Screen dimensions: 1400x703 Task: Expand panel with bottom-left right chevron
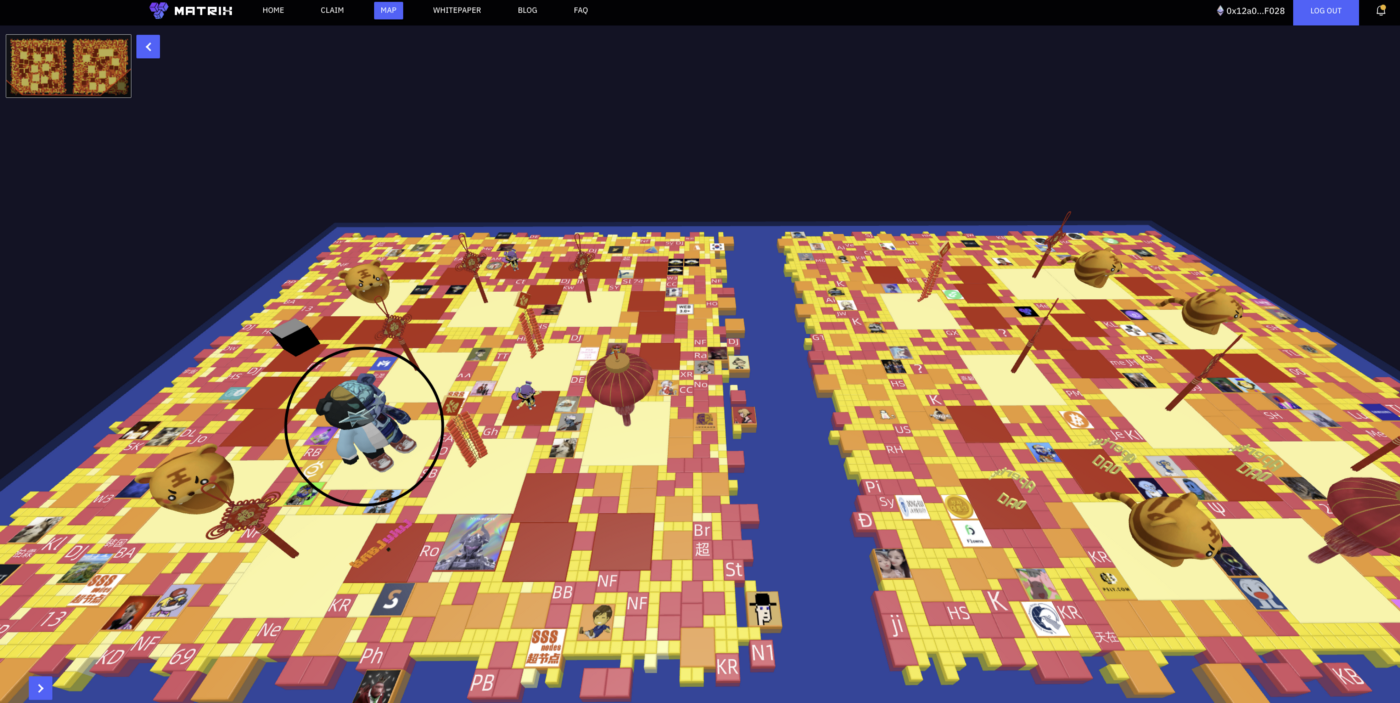tap(40, 688)
